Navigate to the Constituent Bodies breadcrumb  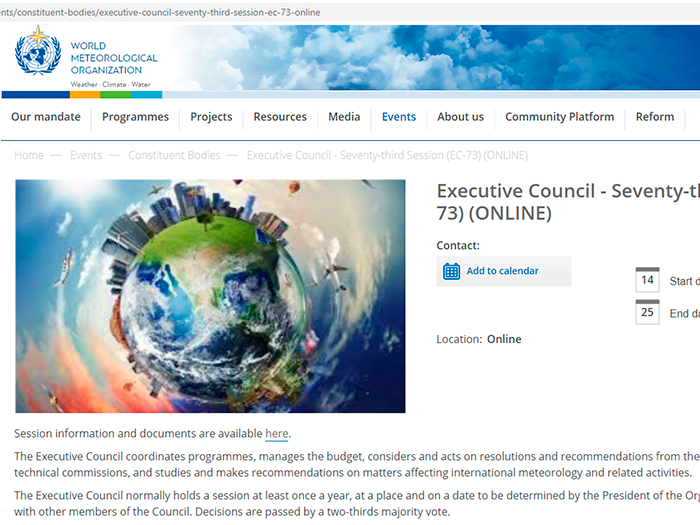pos(174,156)
